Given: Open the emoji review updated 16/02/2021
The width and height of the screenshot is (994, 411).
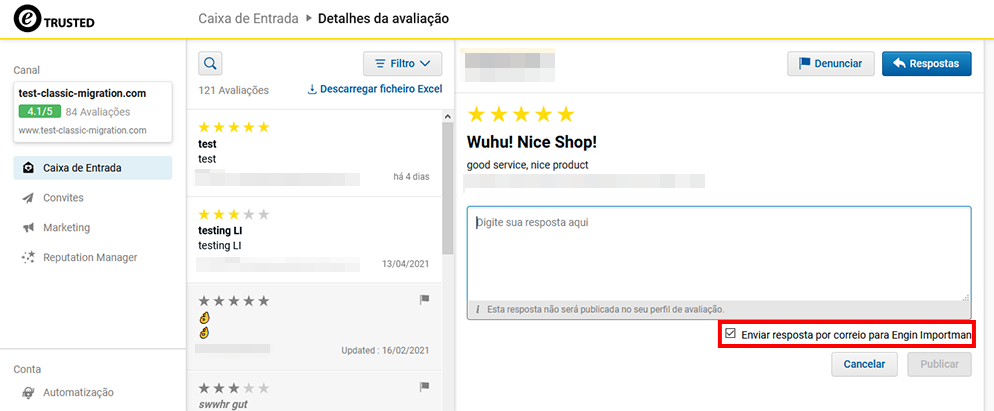Looking at the screenshot, I should [x=314, y=327].
